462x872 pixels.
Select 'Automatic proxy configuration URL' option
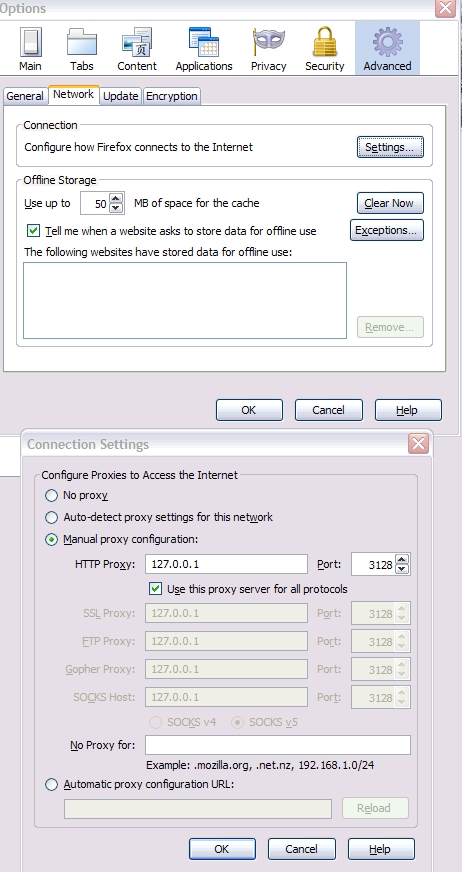(51, 784)
